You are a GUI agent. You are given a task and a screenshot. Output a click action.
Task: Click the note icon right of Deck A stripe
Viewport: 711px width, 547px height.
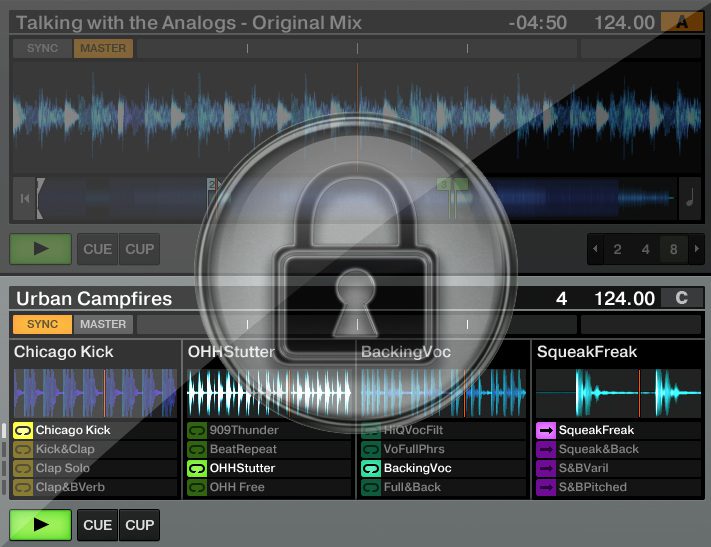click(689, 197)
